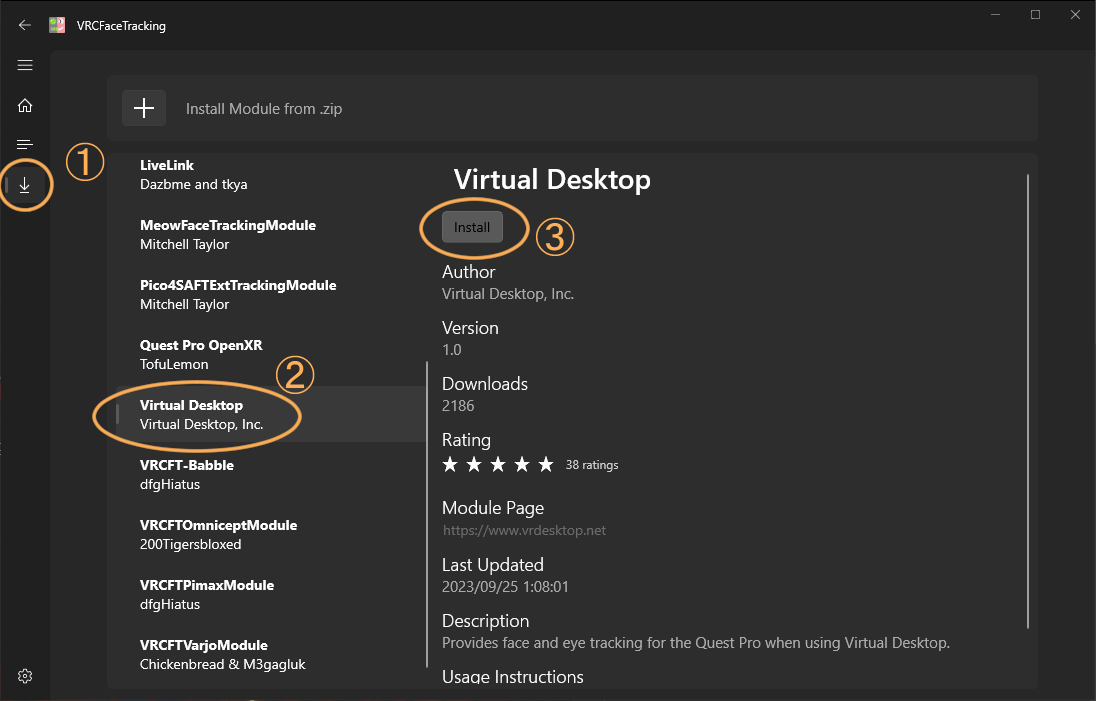Click the third rating star
Viewport: 1096px width, 701px height.
click(498, 464)
